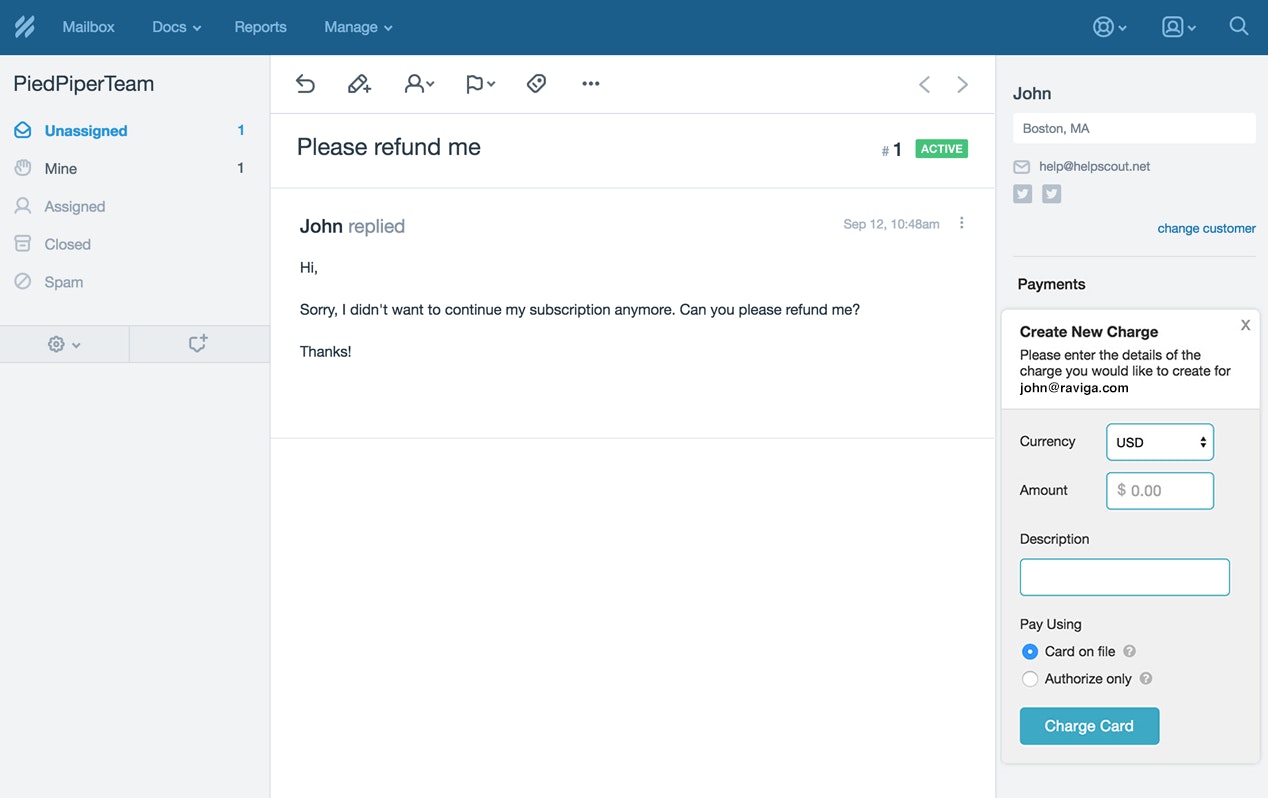Click the envelope email icon

point(1022,167)
